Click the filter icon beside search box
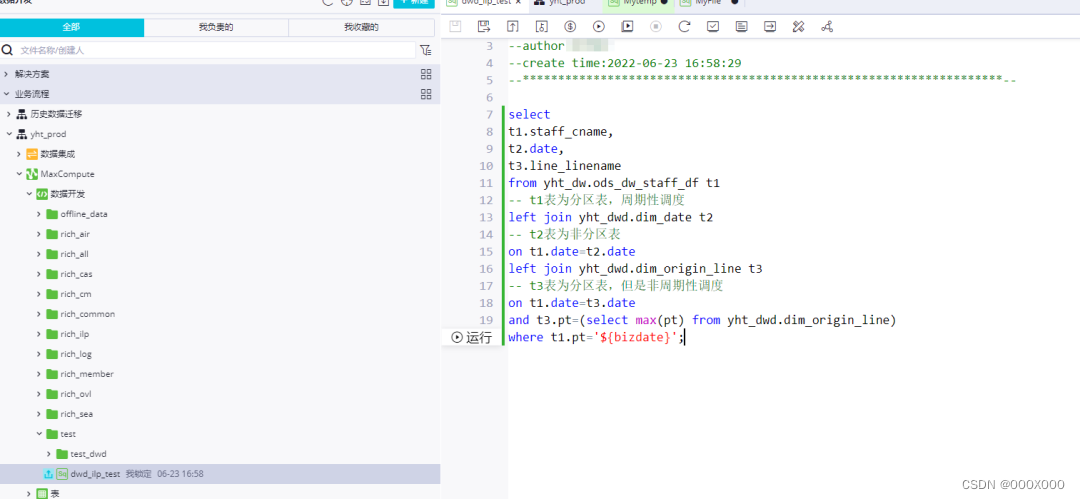Screen dimensions: 1080x499 [x=426, y=50]
